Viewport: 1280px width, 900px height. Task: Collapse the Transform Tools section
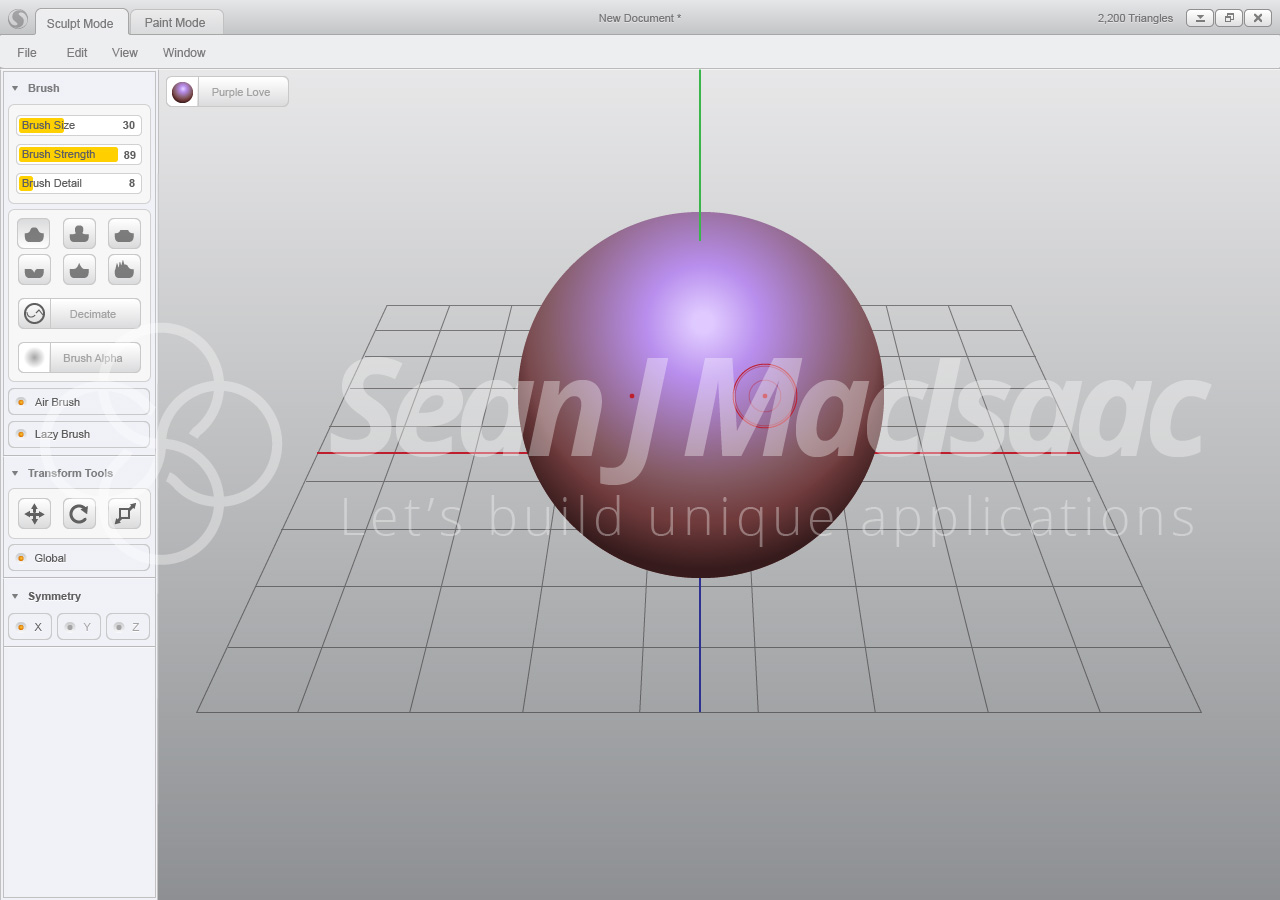[x=15, y=473]
